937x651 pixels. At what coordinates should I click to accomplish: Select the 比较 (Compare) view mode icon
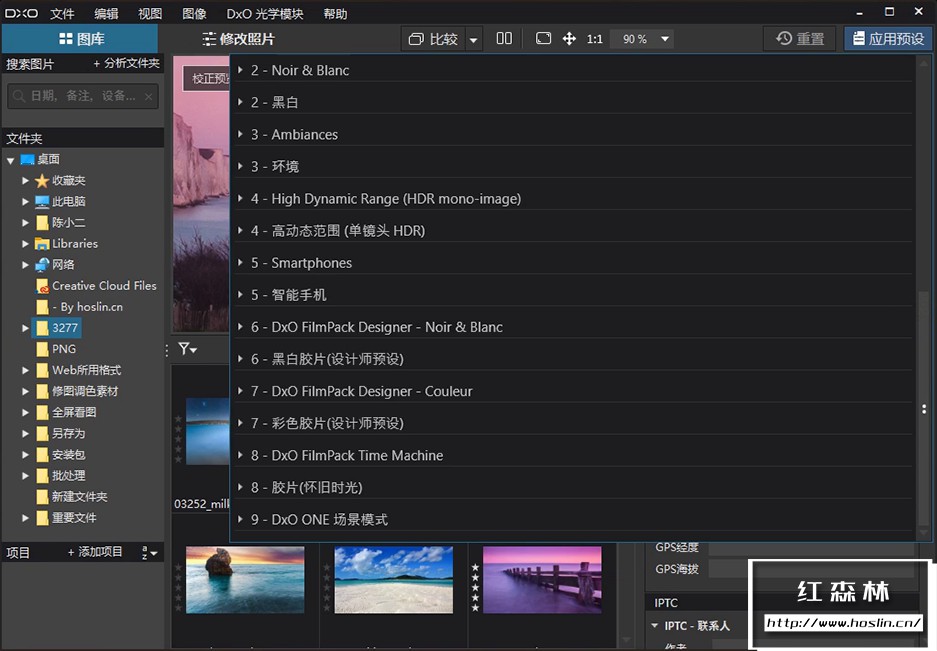point(418,38)
